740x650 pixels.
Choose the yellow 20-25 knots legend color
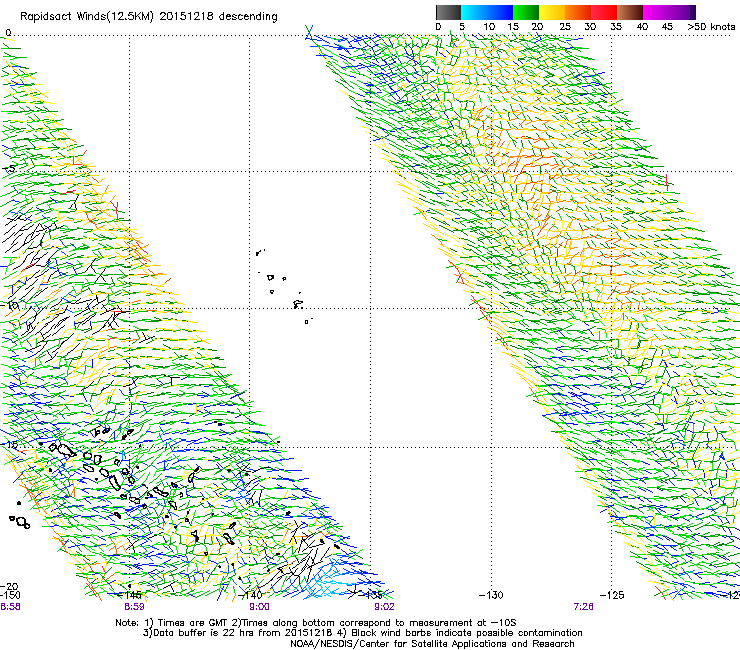pyautogui.click(x=552, y=12)
